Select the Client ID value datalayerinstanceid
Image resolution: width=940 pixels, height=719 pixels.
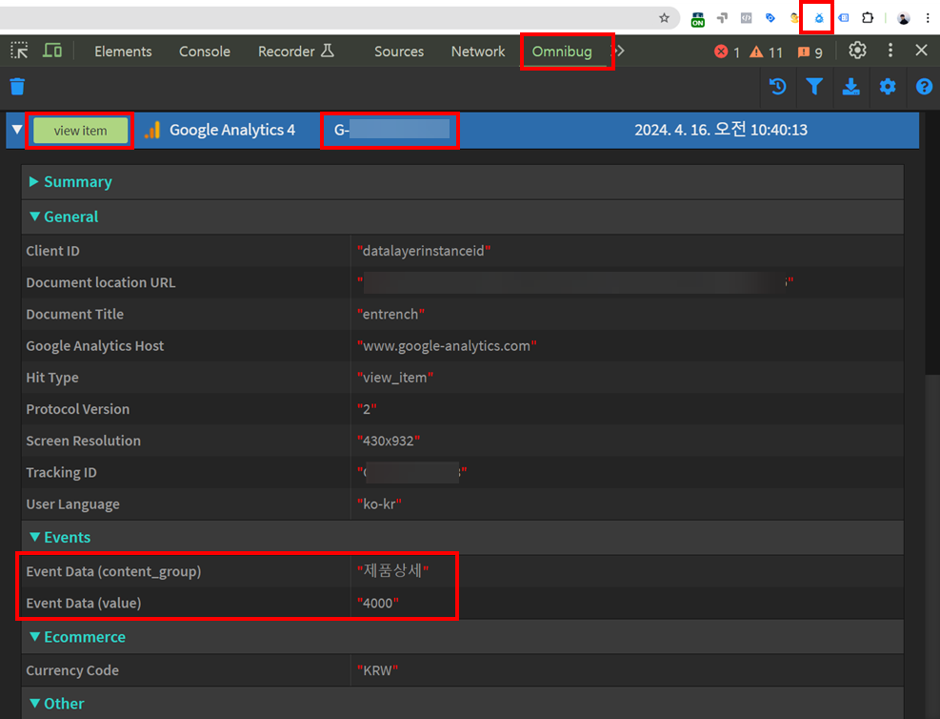pos(424,251)
